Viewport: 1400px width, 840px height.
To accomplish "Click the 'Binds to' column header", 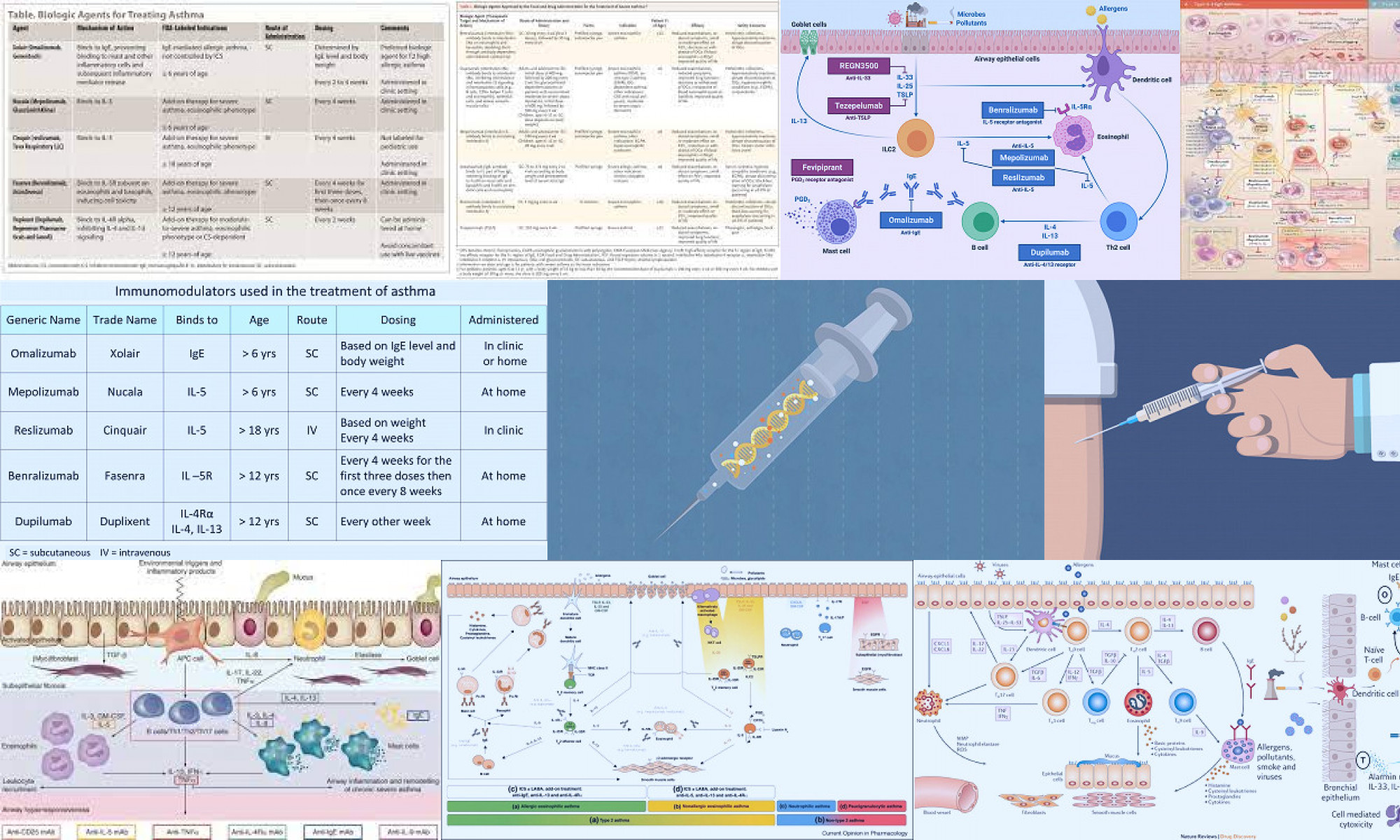I will pos(197,320).
